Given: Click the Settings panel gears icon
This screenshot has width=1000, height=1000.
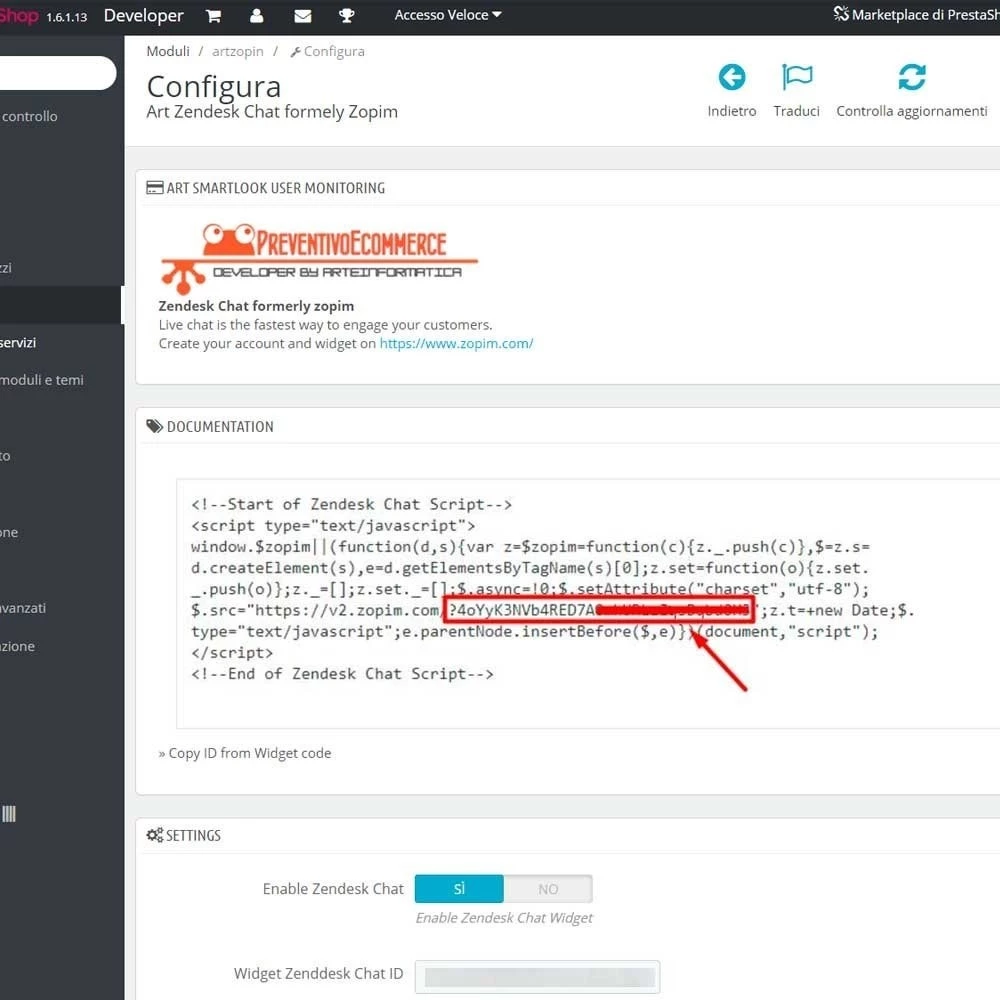Looking at the screenshot, I should tap(154, 835).
